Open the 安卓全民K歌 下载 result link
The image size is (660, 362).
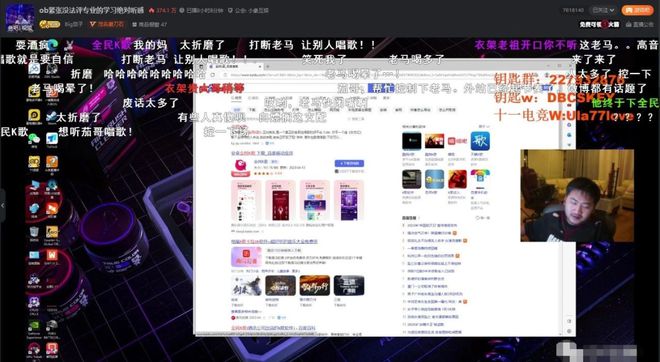click(x=262, y=153)
